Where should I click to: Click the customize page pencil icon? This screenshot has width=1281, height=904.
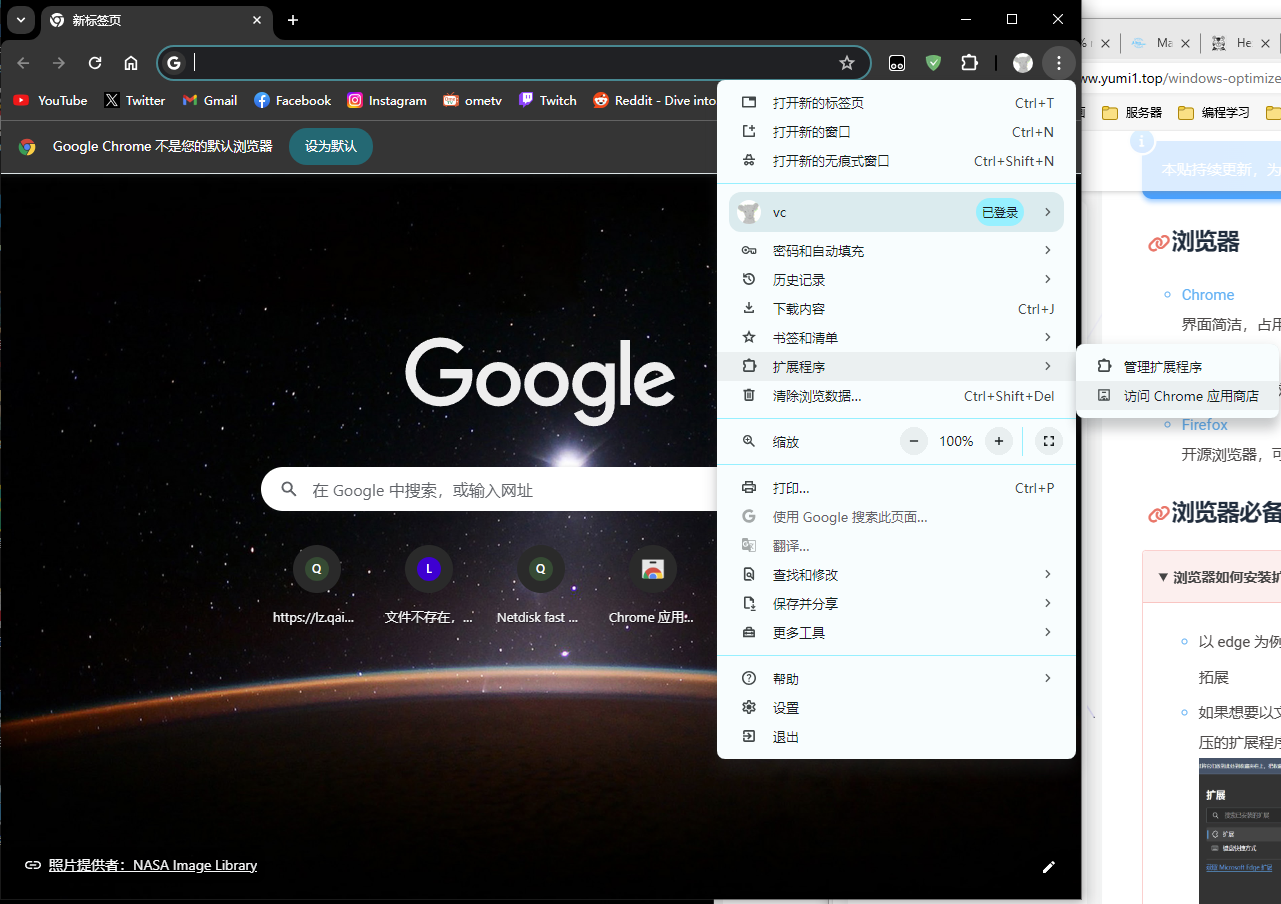coord(1048,867)
